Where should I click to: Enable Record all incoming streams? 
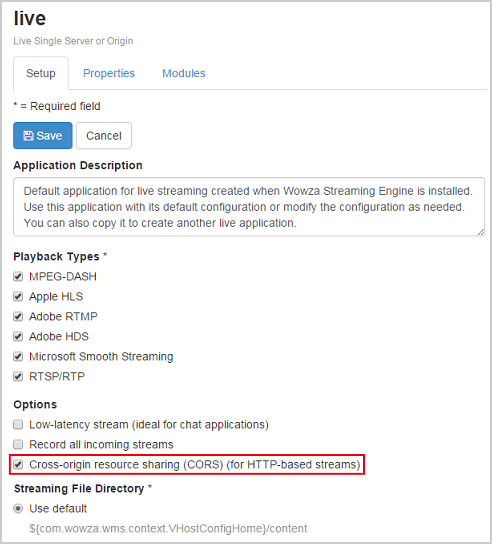[18, 444]
